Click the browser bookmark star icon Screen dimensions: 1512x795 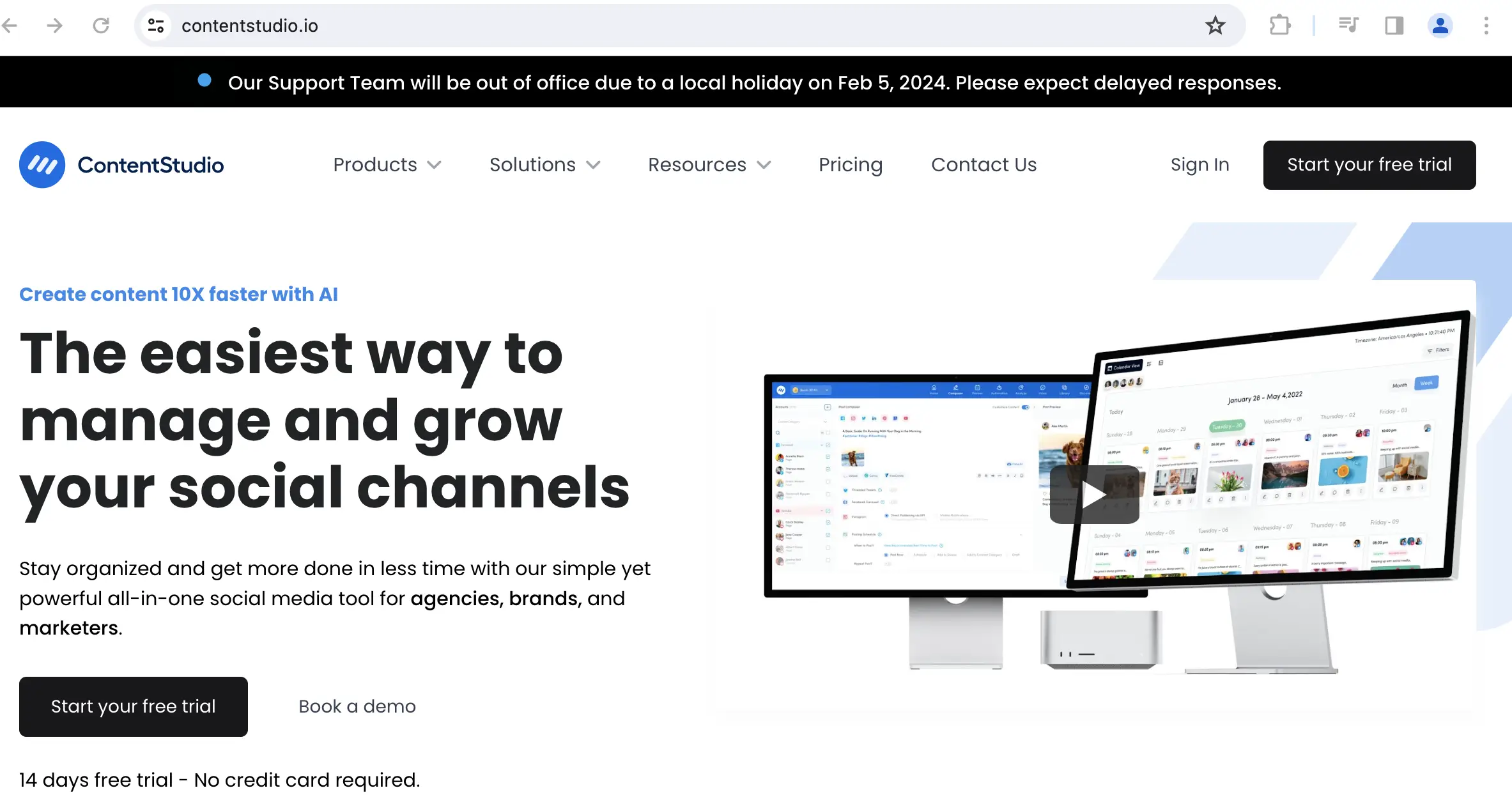click(1216, 26)
